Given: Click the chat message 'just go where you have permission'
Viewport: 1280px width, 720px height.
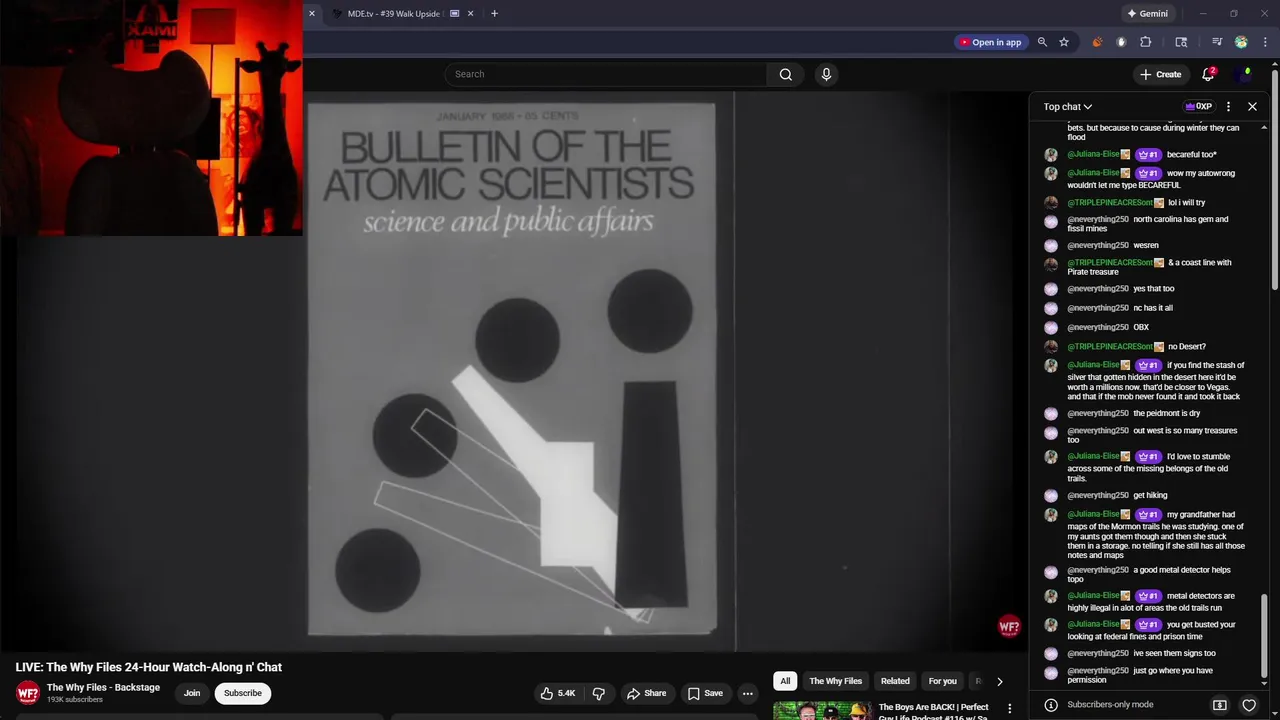Looking at the screenshot, I should (x=1140, y=676).
